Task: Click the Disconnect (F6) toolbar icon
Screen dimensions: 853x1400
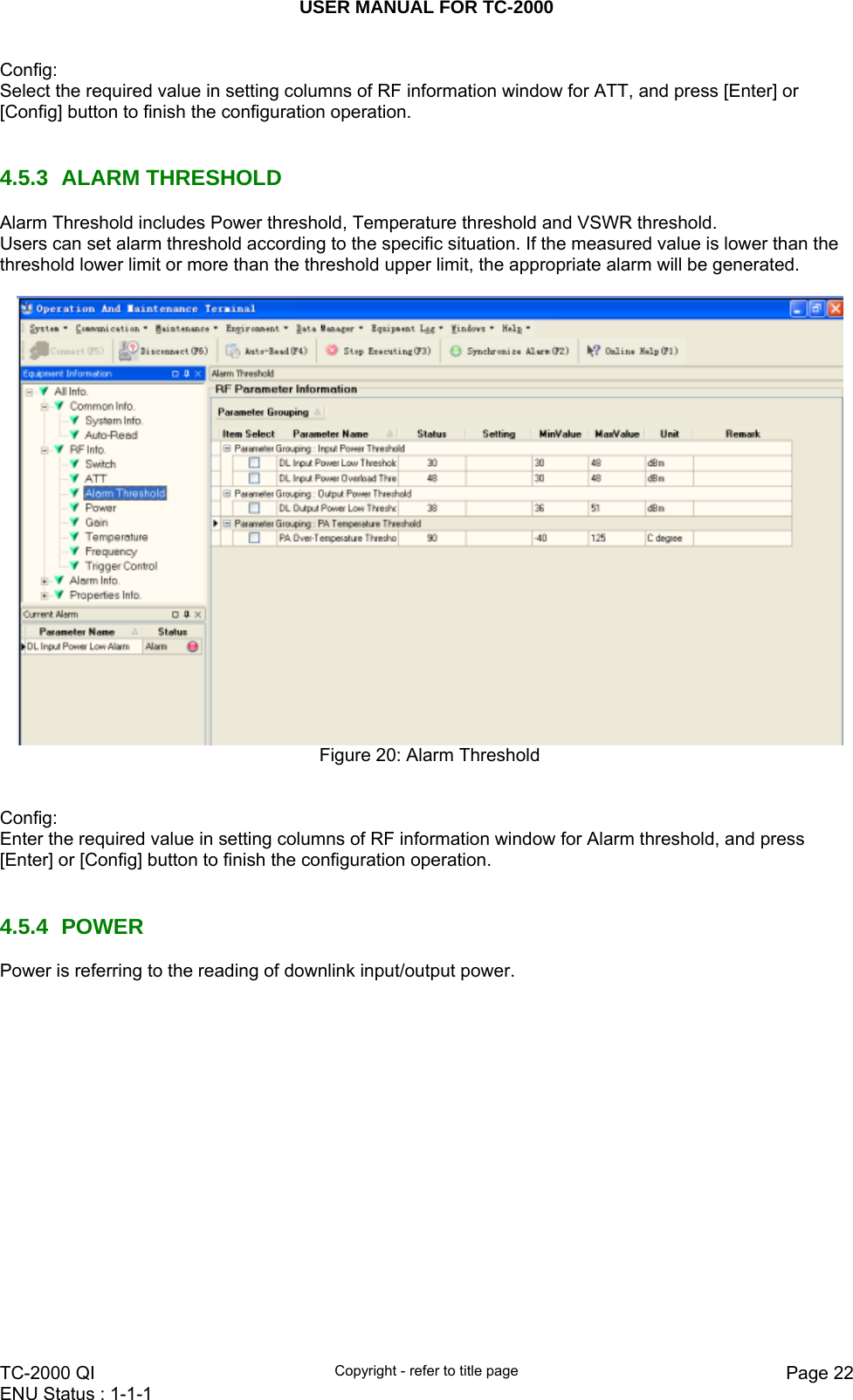Action: (x=128, y=350)
